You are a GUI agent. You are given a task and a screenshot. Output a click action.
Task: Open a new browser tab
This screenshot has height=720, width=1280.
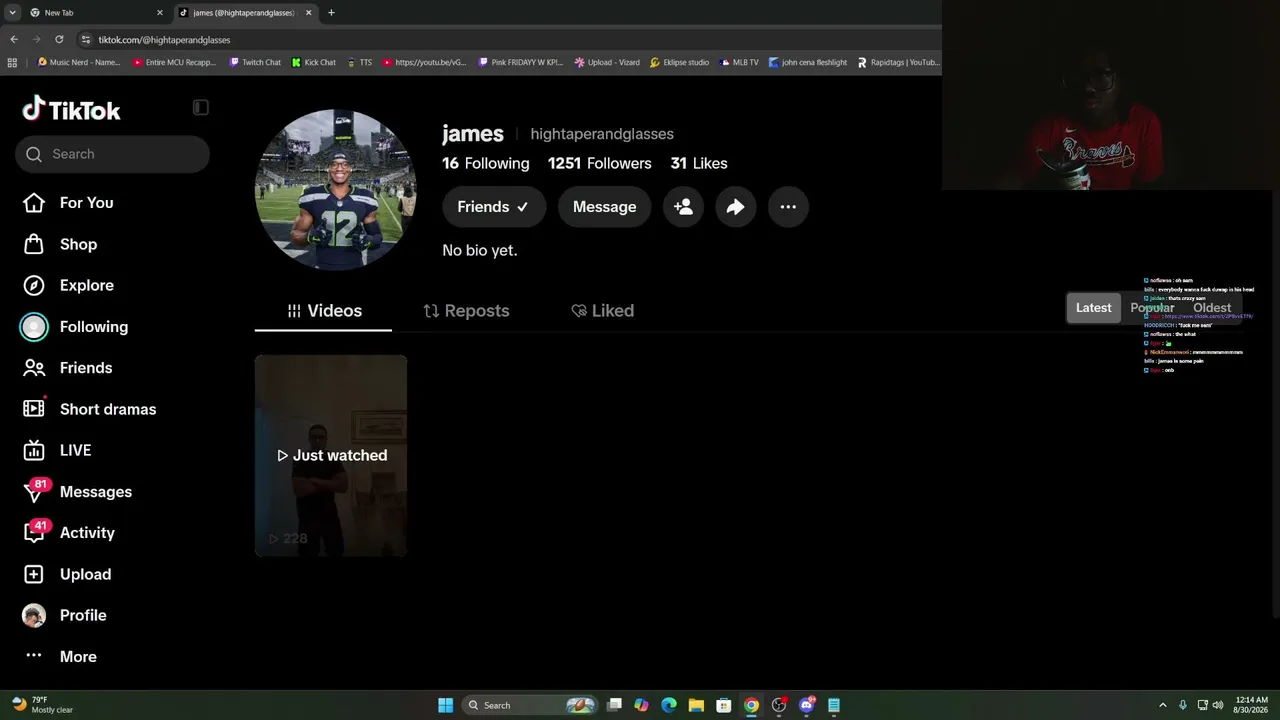click(331, 13)
